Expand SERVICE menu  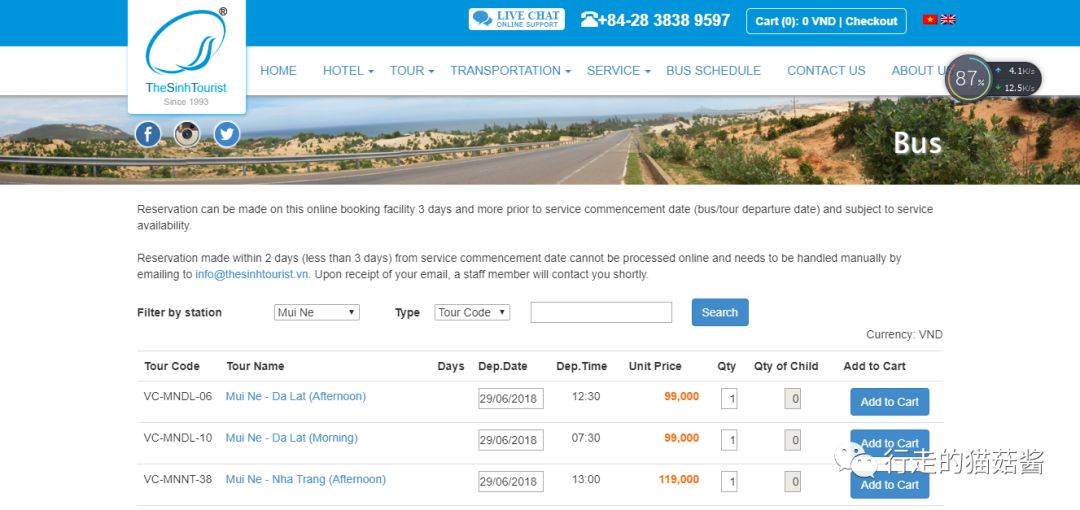[x=619, y=70]
